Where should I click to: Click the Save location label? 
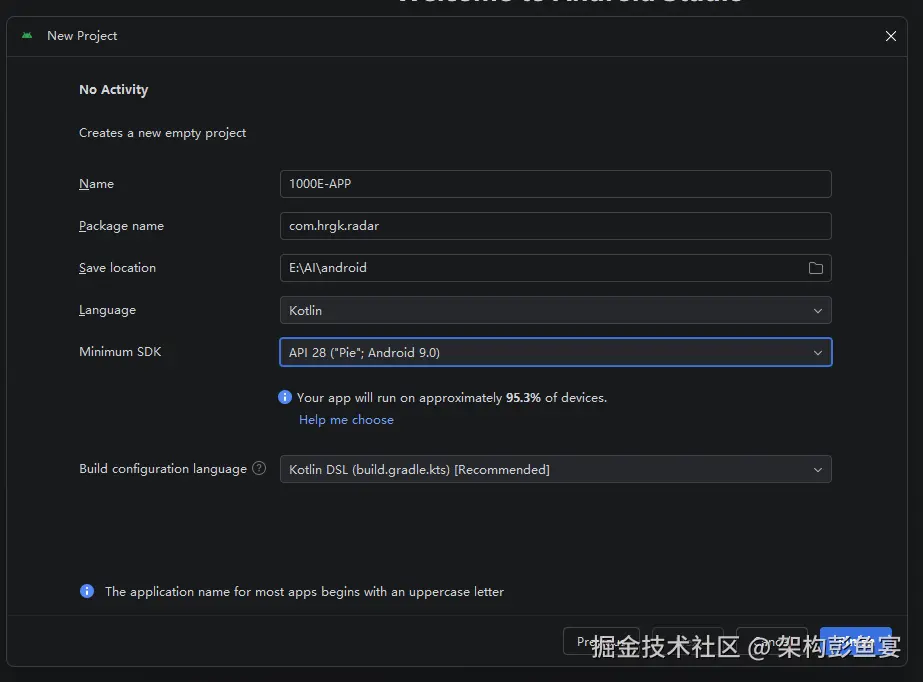(x=117, y=268)
